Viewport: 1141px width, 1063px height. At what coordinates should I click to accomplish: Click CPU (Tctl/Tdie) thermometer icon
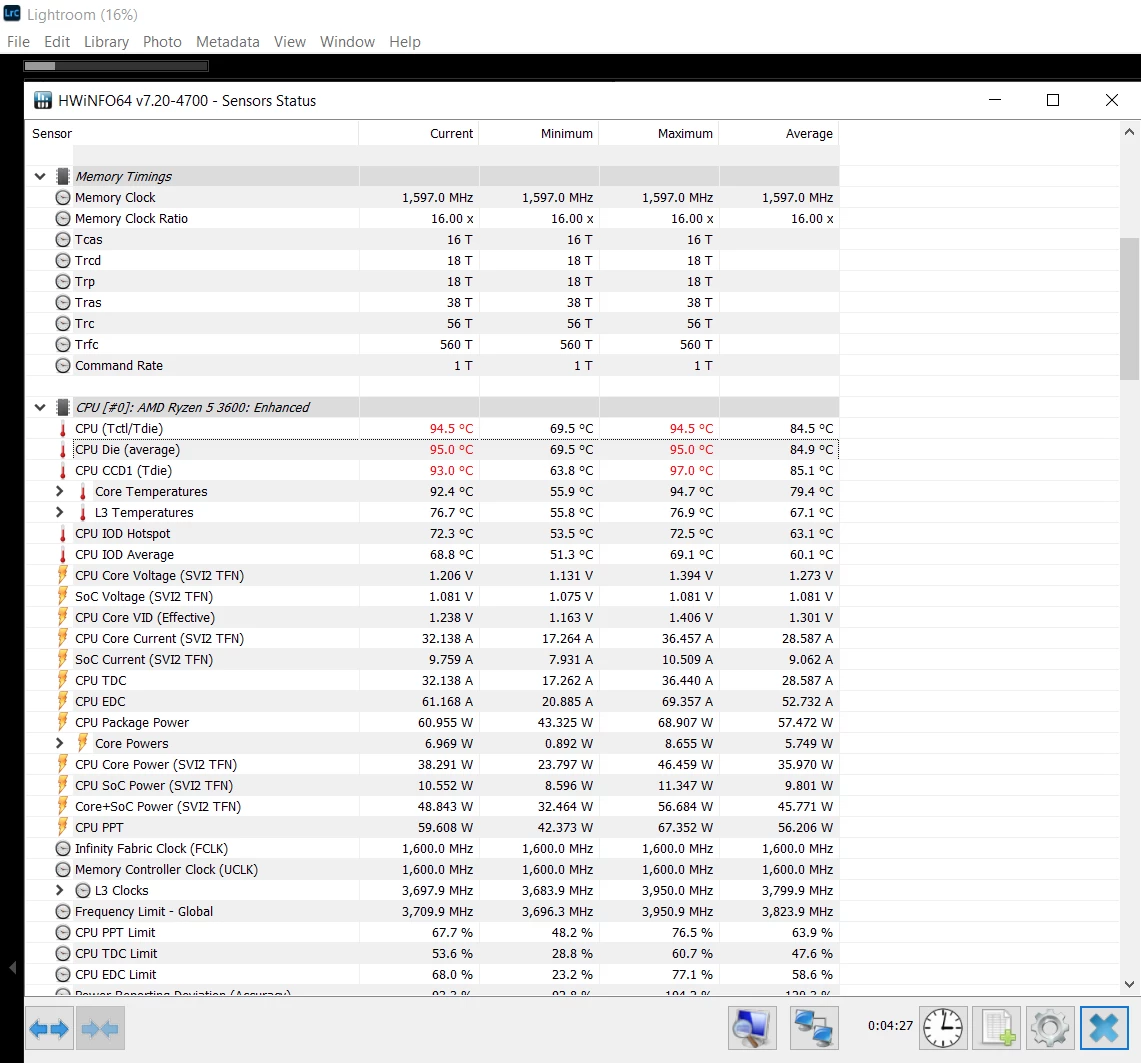63,429
